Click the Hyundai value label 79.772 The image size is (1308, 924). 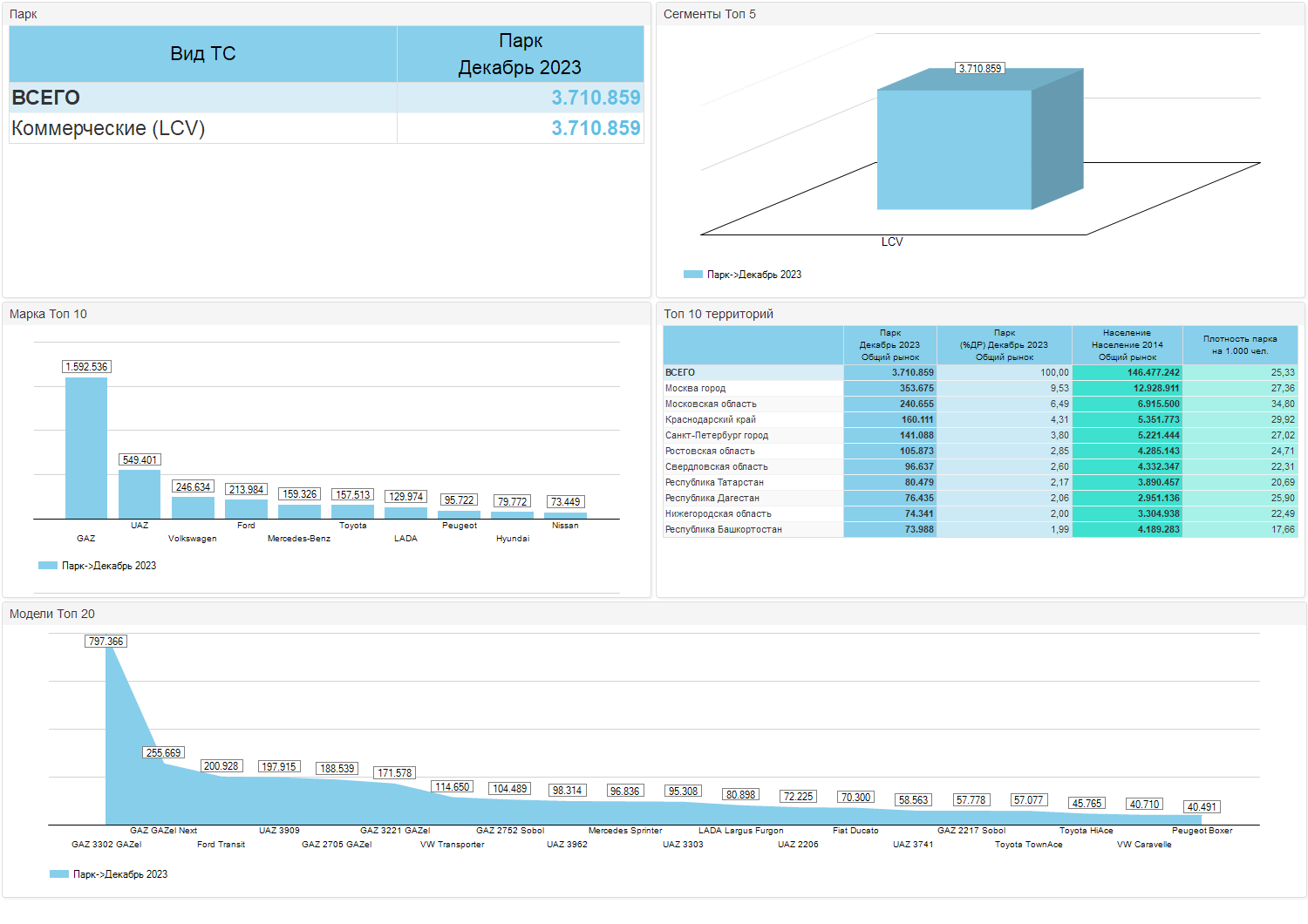[512, 502]
